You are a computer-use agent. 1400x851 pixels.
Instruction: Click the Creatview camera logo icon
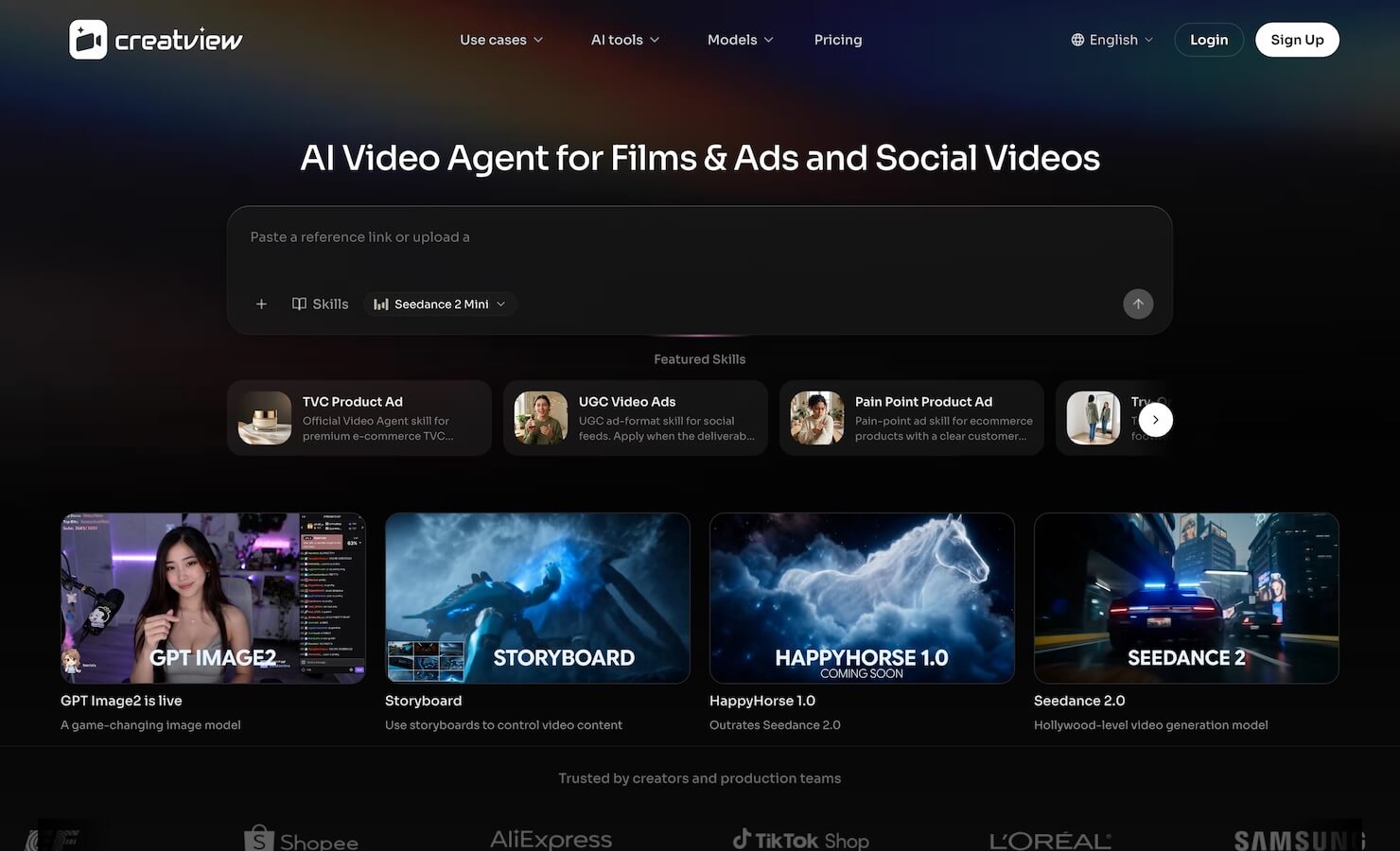(88, 40)
